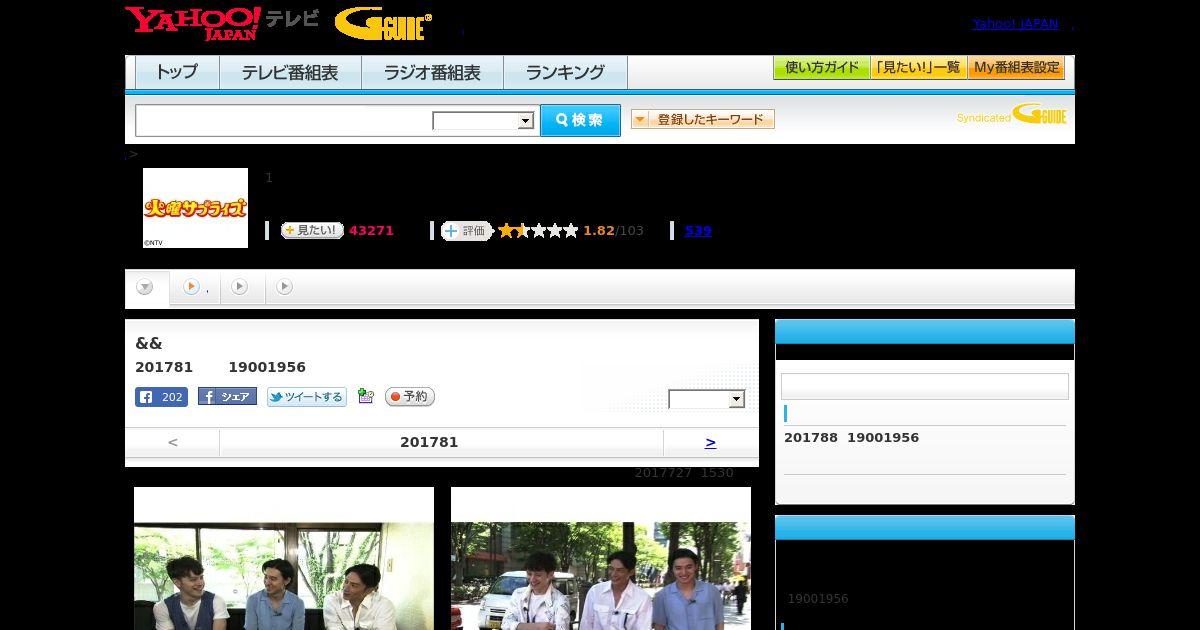Expand the search category dropdown
This screenshot has height=630, width=1200.
483,121
